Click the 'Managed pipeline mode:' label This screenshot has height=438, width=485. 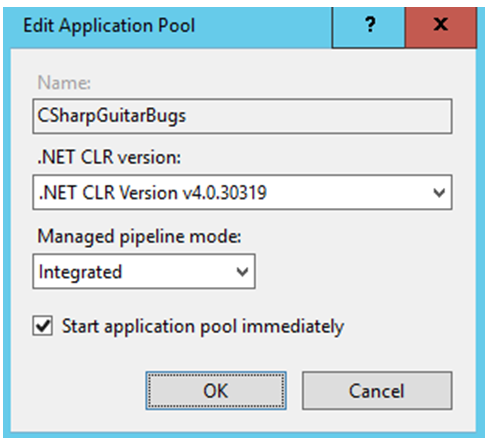(139, 237)
